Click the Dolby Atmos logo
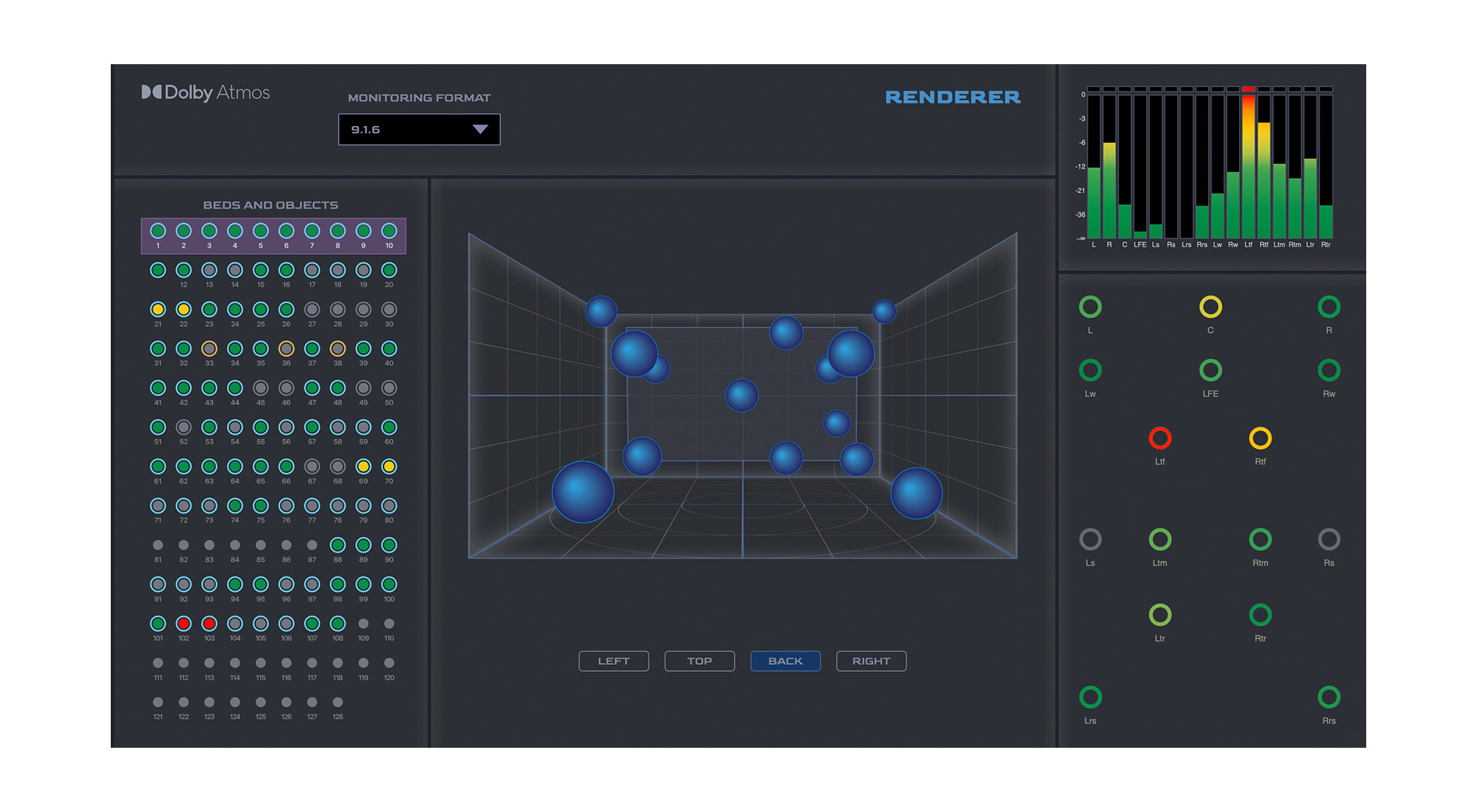 coord(205,92)
